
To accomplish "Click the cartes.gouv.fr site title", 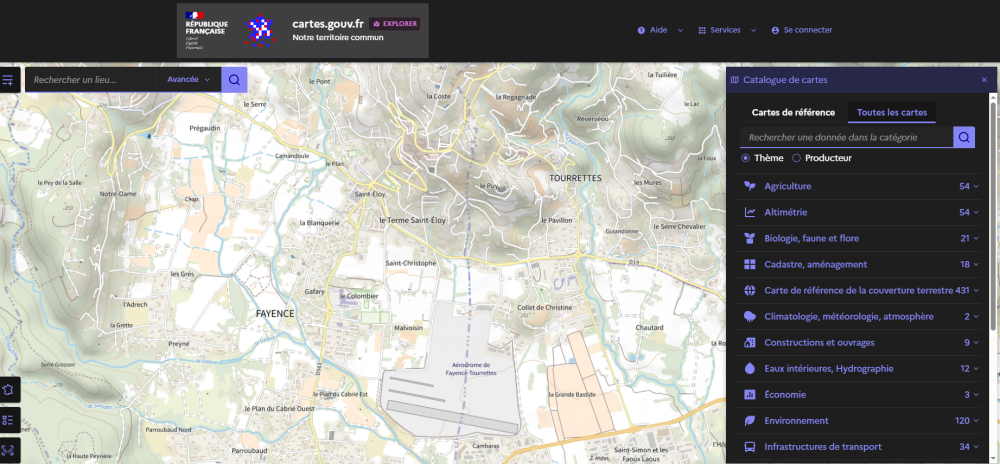I will coord(328,24).
